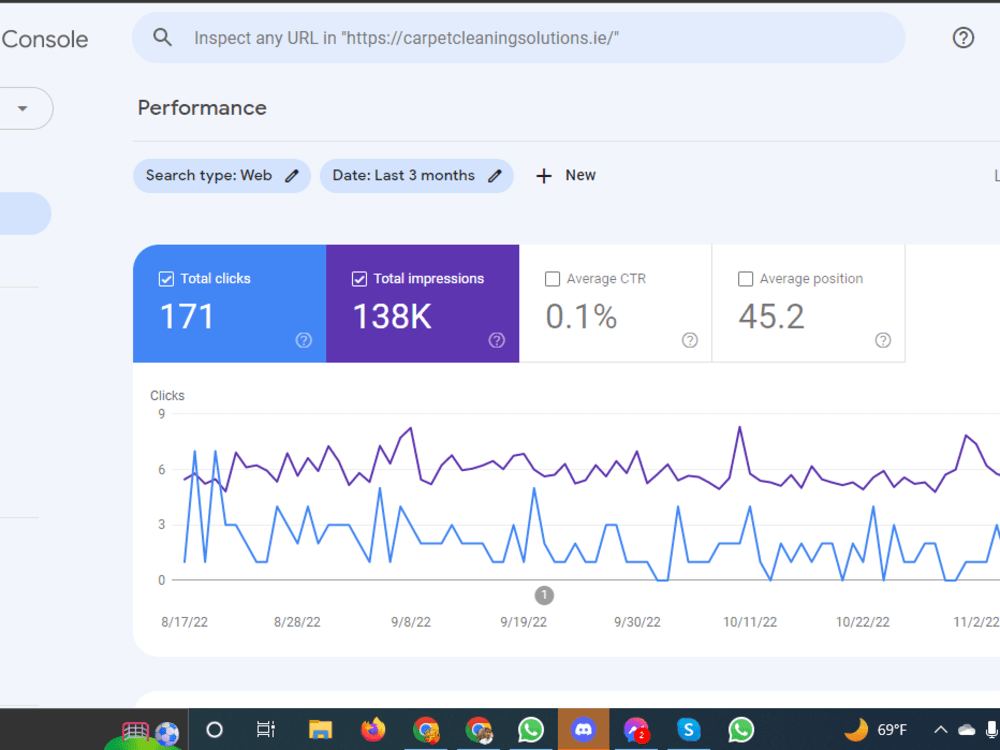The height and width of the screenshot is (750, 1000).
Task: Click the 0.1% average CTR value
Action: coord(581,316)
